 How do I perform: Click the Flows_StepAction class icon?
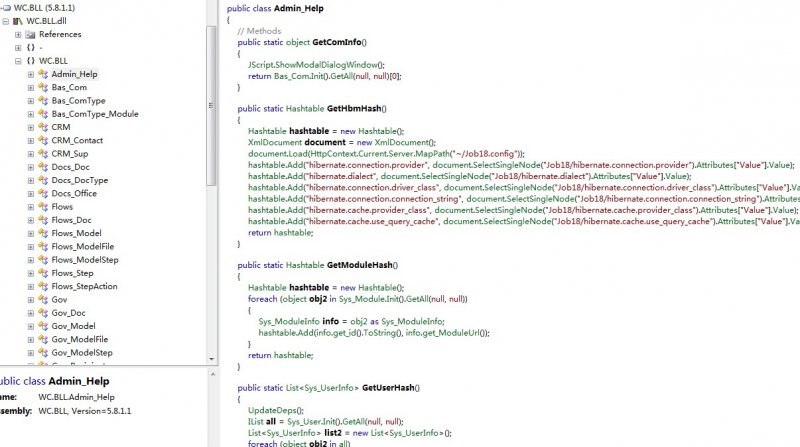pyautogui.click(x=43, y=286)
